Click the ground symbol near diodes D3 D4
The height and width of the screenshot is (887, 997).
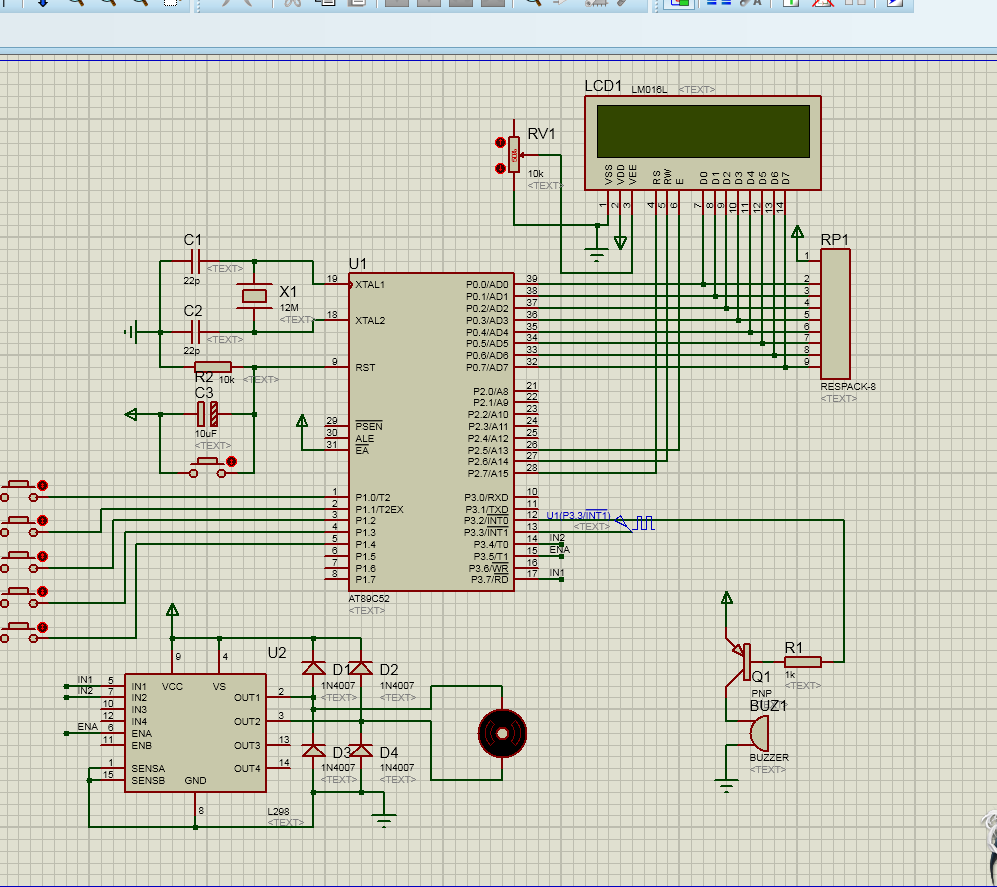(x=384, y=820)
